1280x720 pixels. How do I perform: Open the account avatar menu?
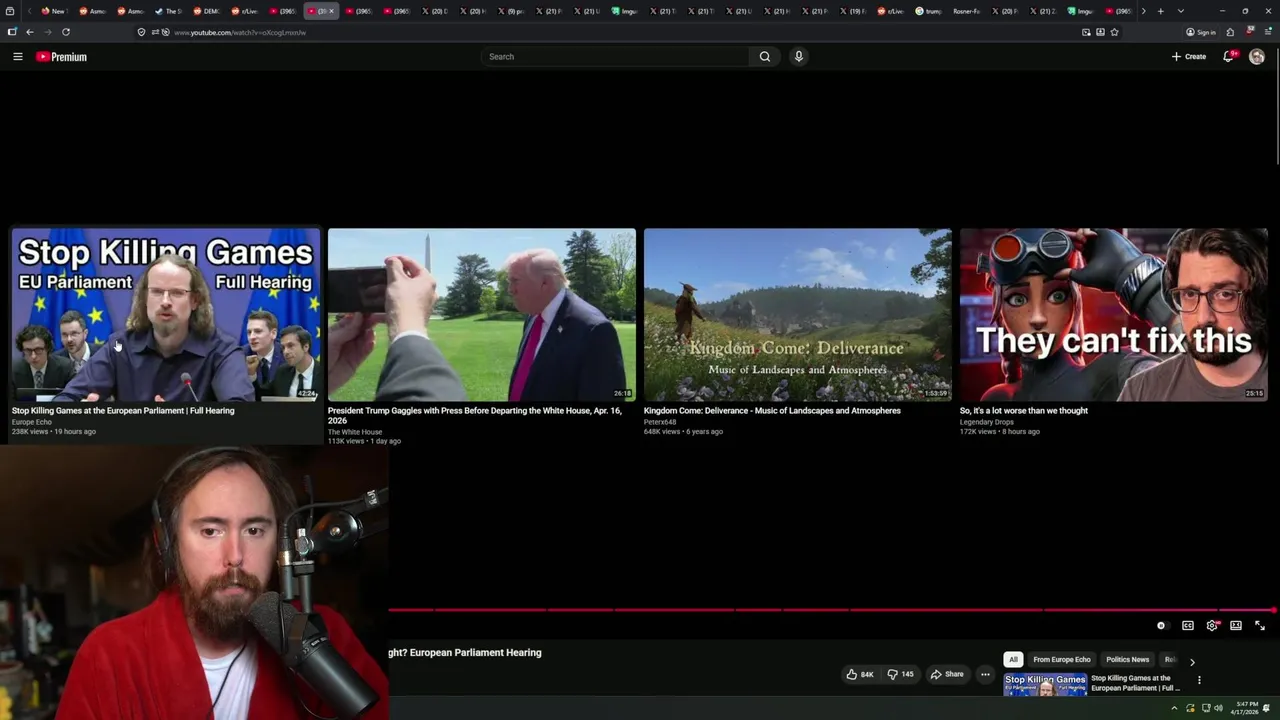[x=1257, y=57]
